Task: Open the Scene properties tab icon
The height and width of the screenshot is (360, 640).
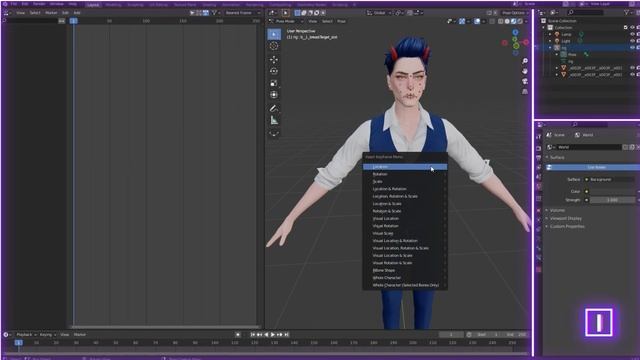Action: 538,177
